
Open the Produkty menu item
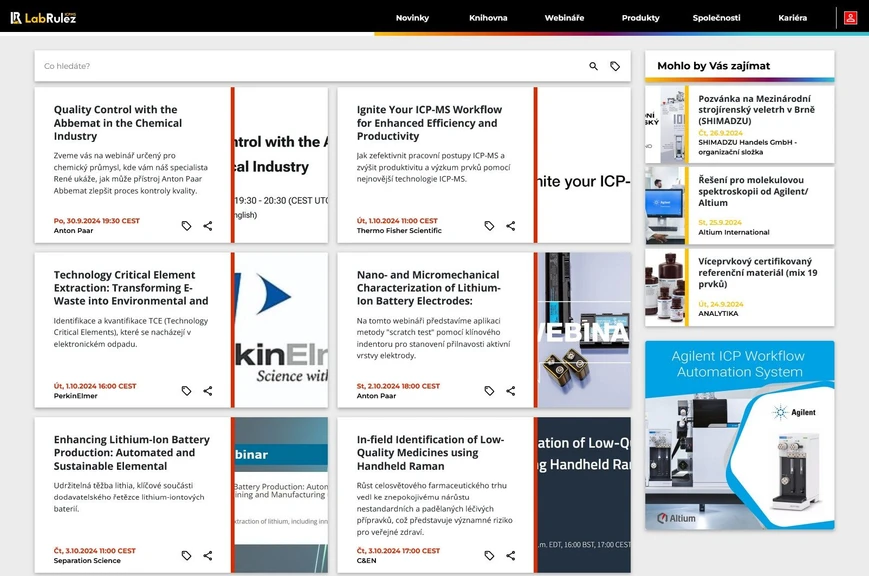[641, 18]
